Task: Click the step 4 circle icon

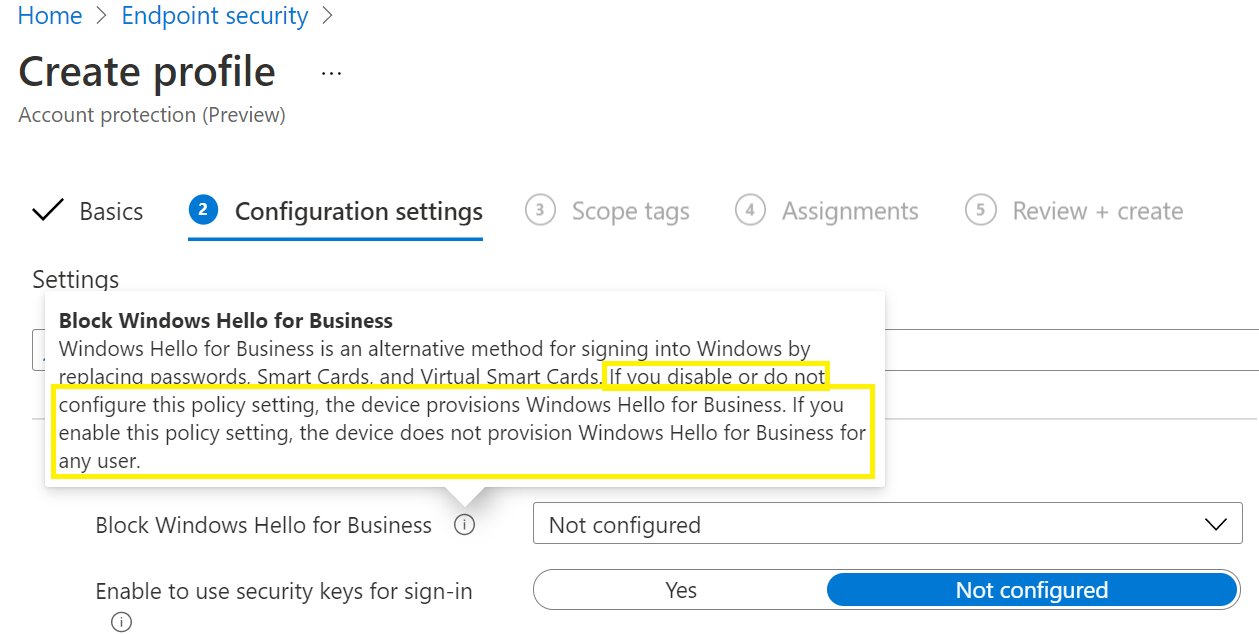Action: point(750,210)
